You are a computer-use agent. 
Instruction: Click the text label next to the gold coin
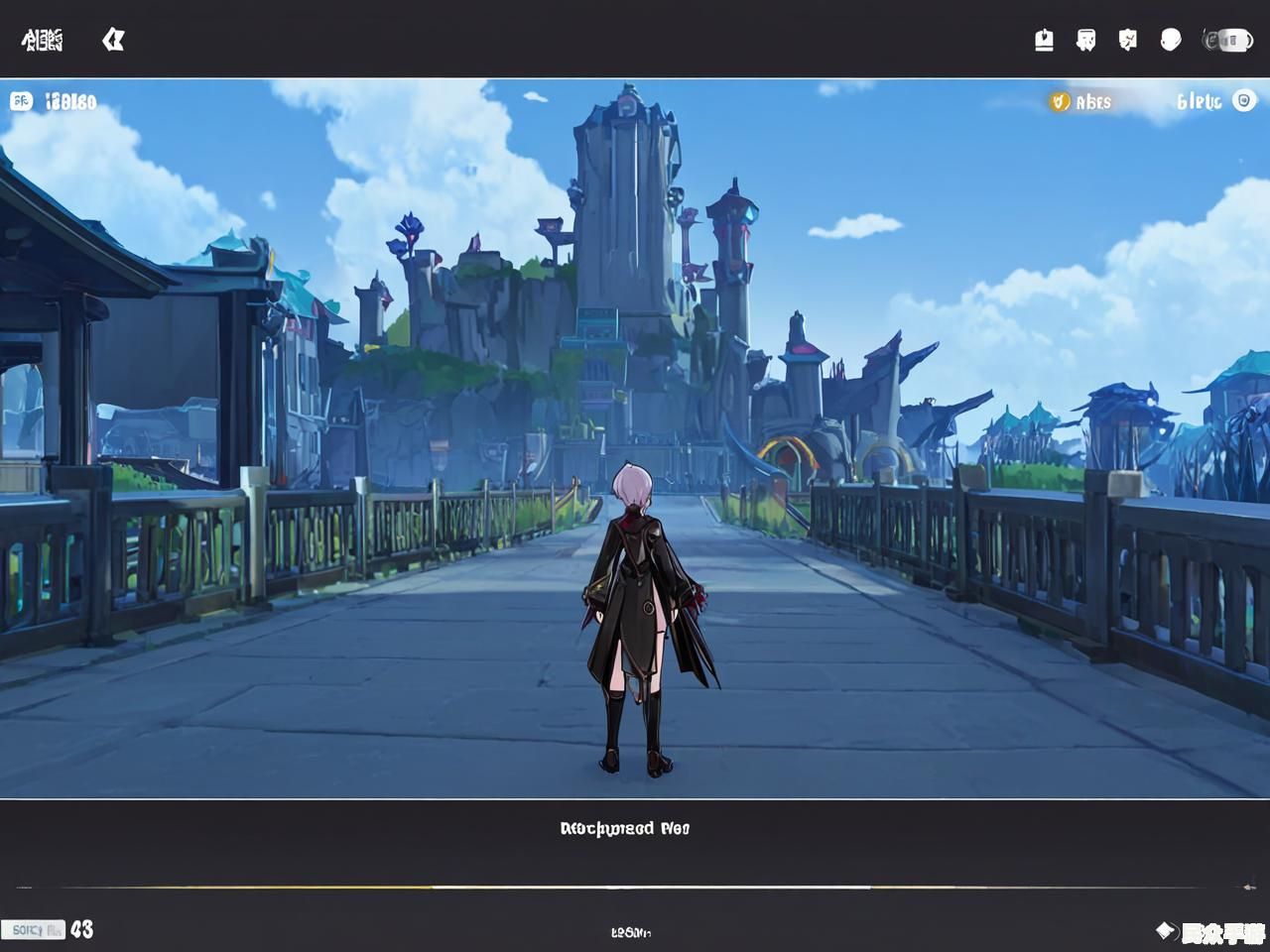tap(1093, 101)
